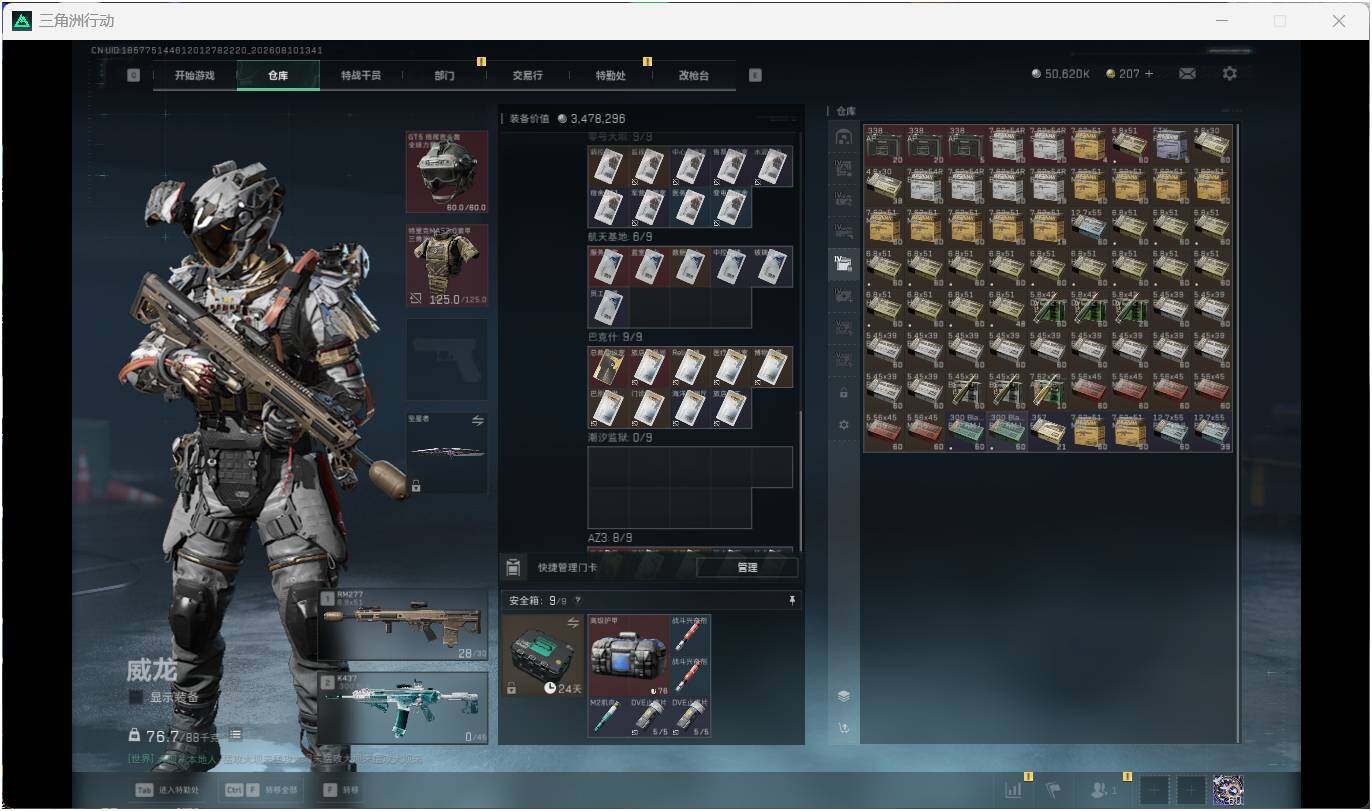
Task: Click the 快捷管理门卡 card icon
Action: (513, 567)
